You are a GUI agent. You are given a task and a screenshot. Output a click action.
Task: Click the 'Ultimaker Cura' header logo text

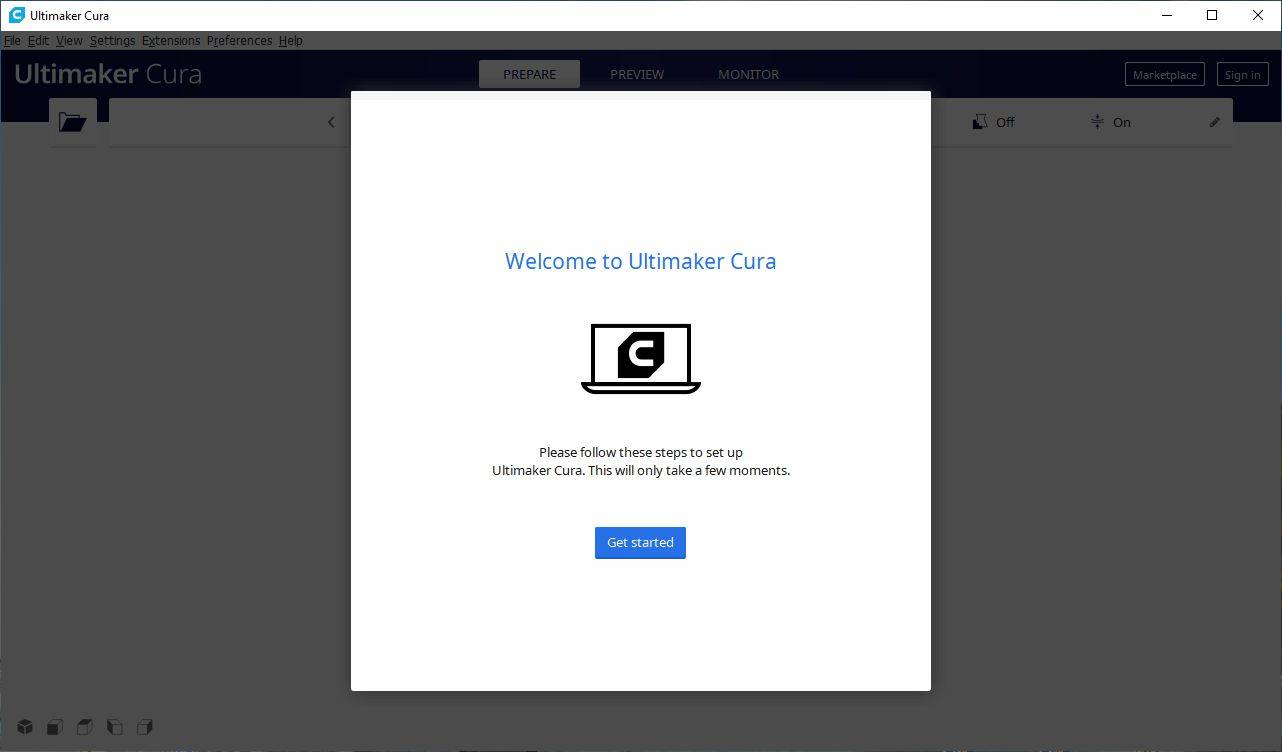pos(108,74)
